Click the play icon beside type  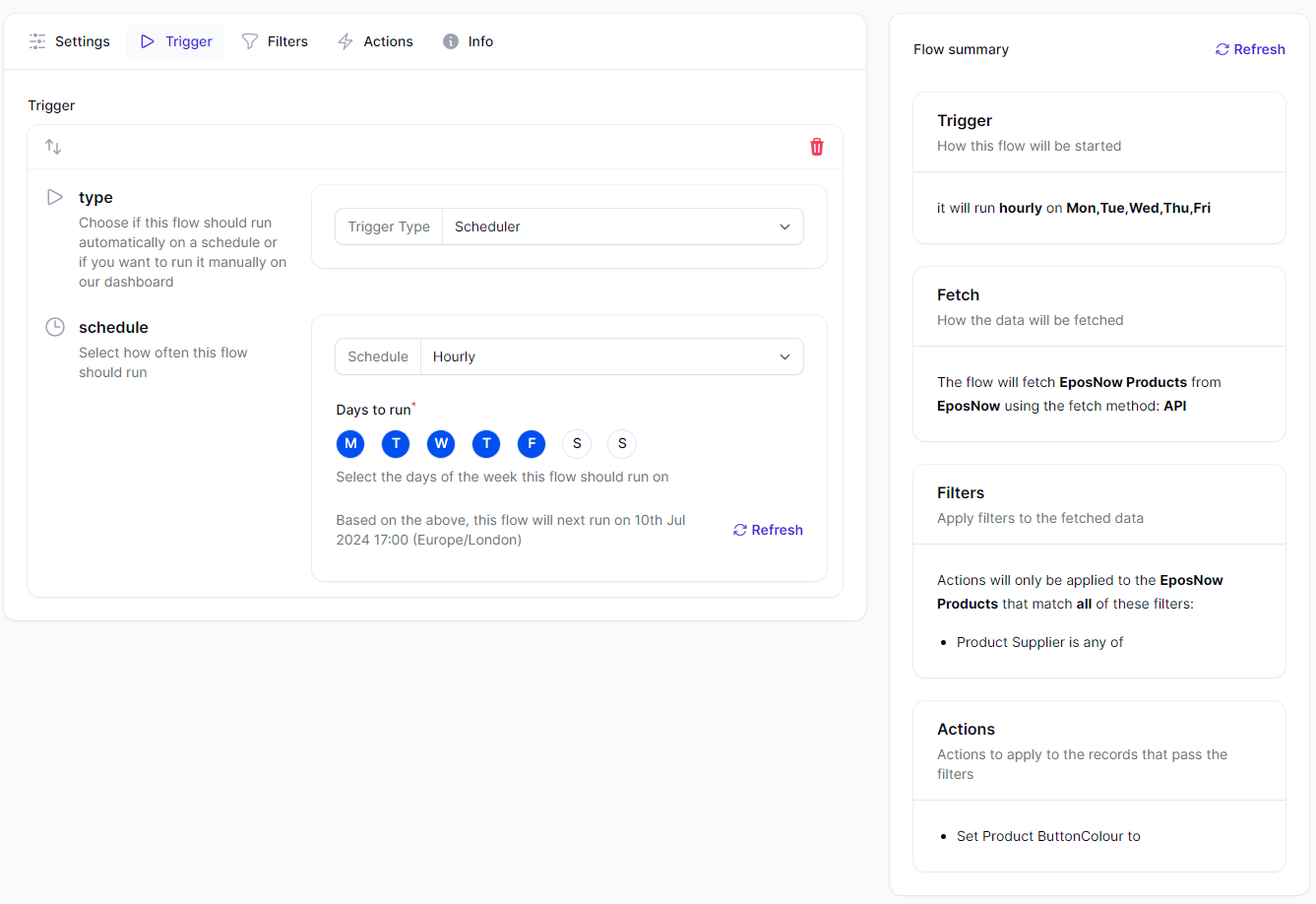(55, 197)
